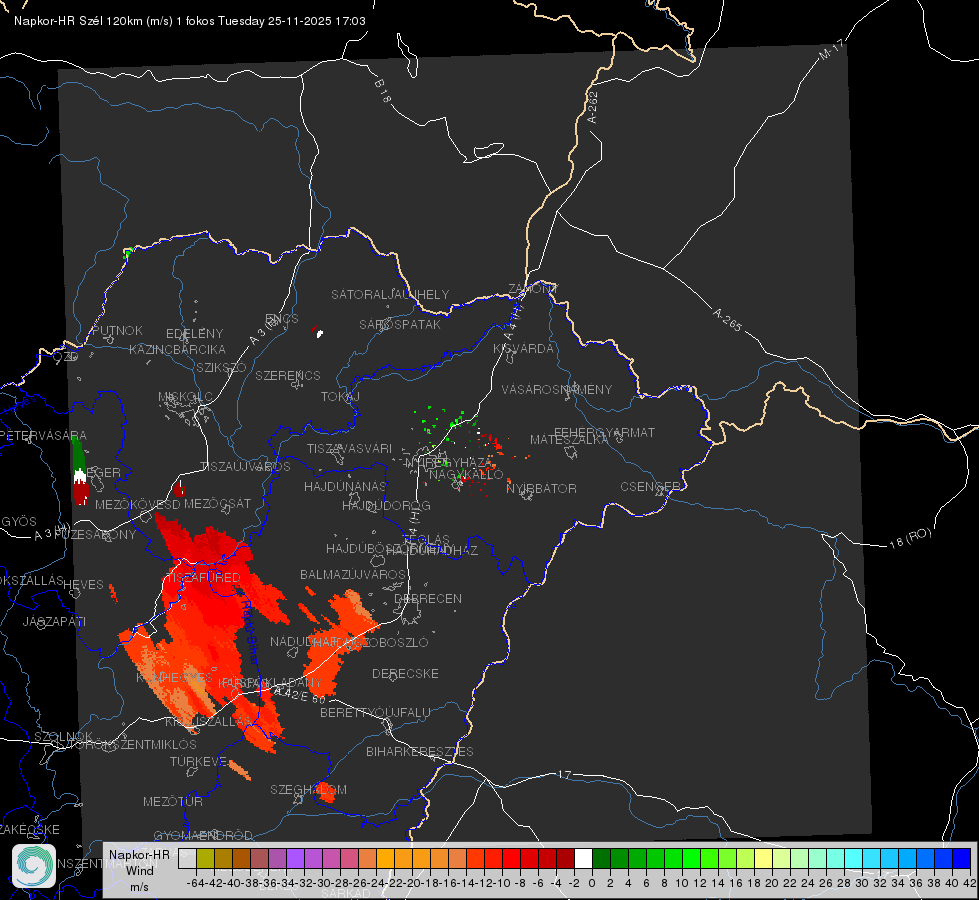Click the '18 (RO)' road label
Image resolution: width=979 pixels, height=900 pixels.
point(910,538)
